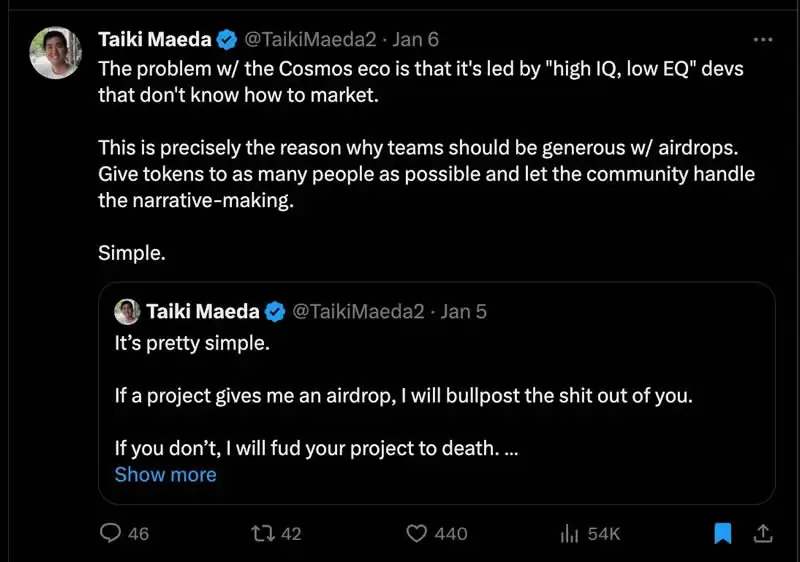
Task: Open the three-dot more options menu
Action: point(763,39)
